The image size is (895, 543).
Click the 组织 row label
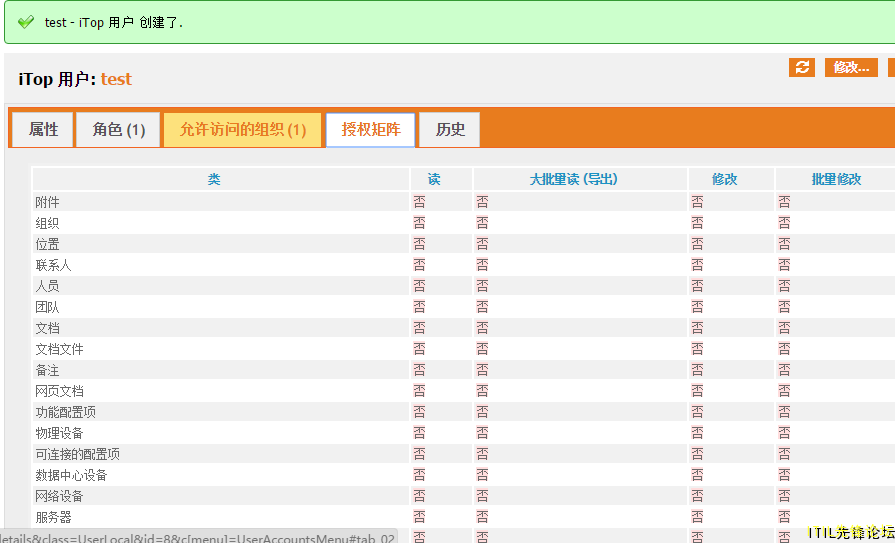coord(47,223)
